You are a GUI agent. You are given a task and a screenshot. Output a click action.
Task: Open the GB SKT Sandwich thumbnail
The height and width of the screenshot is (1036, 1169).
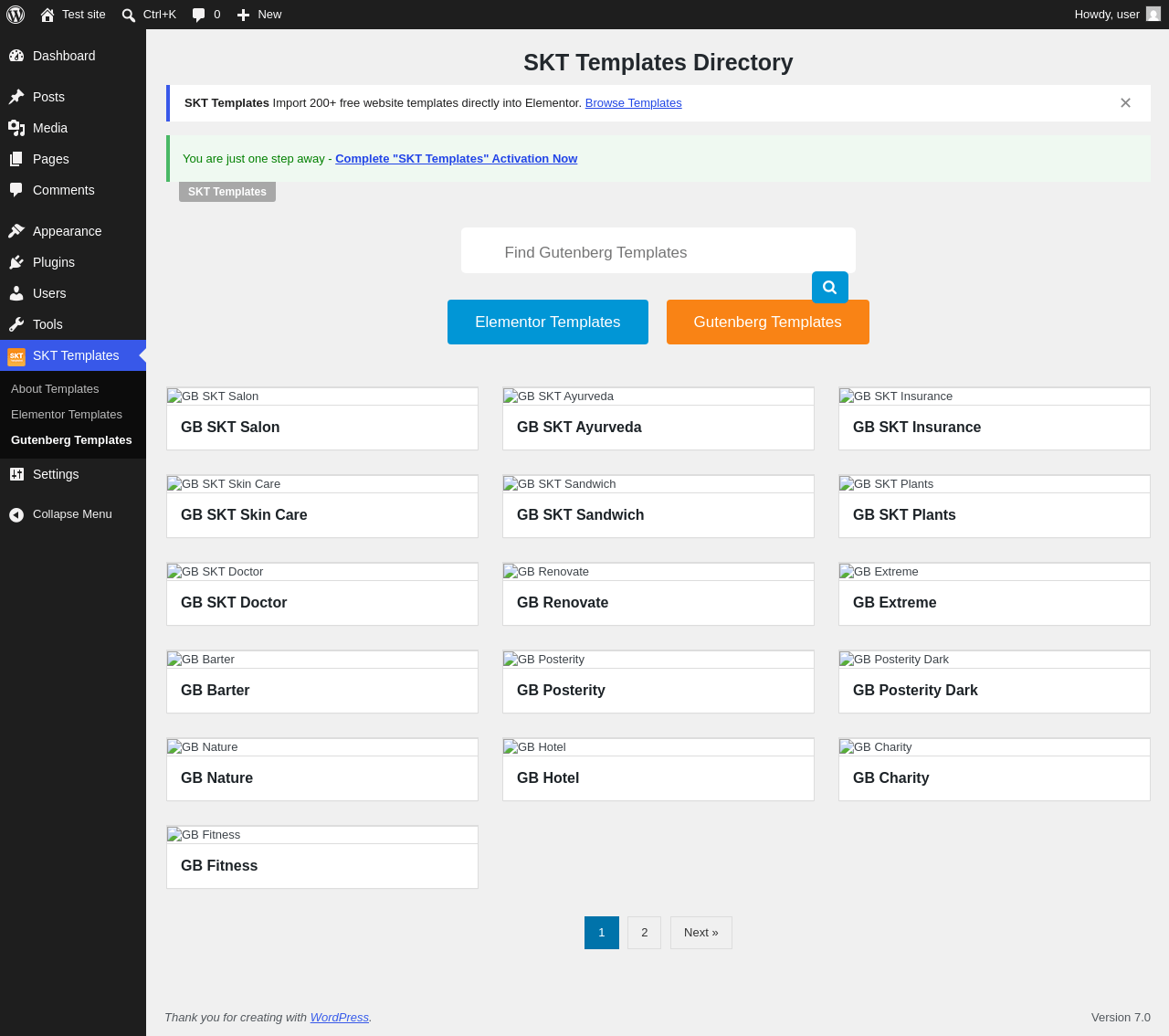pyautogui.click(x=658, y=484)
